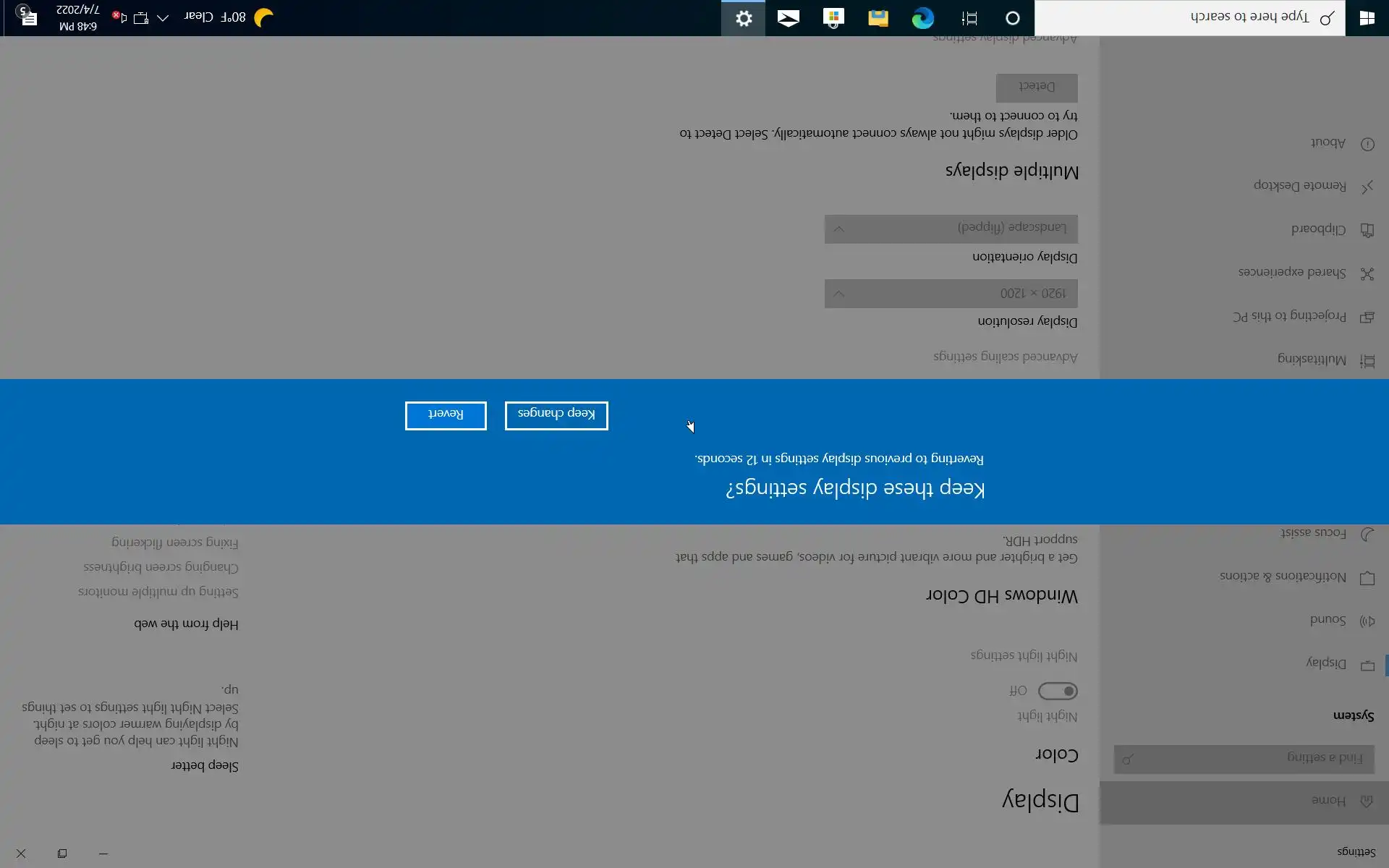Click the Multitasking sidebar icon
The image size is (1389, 868).
pyautogui.click(x=1367, y=361)
